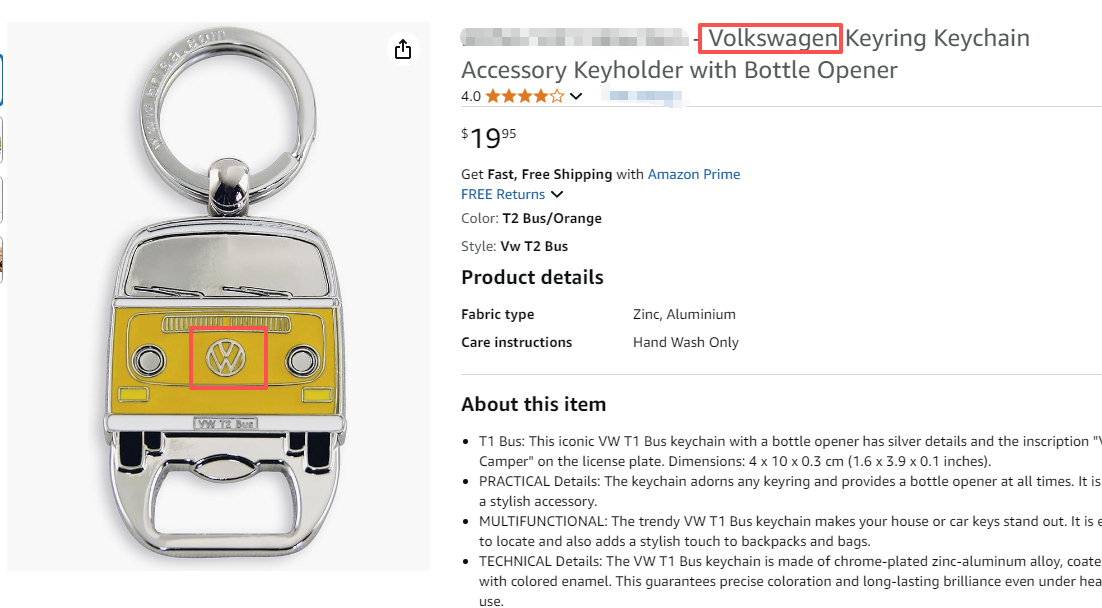Click the About this item heading
Image resolution: width=1102 pixels, height=608 pixels.
coord(533,404)
